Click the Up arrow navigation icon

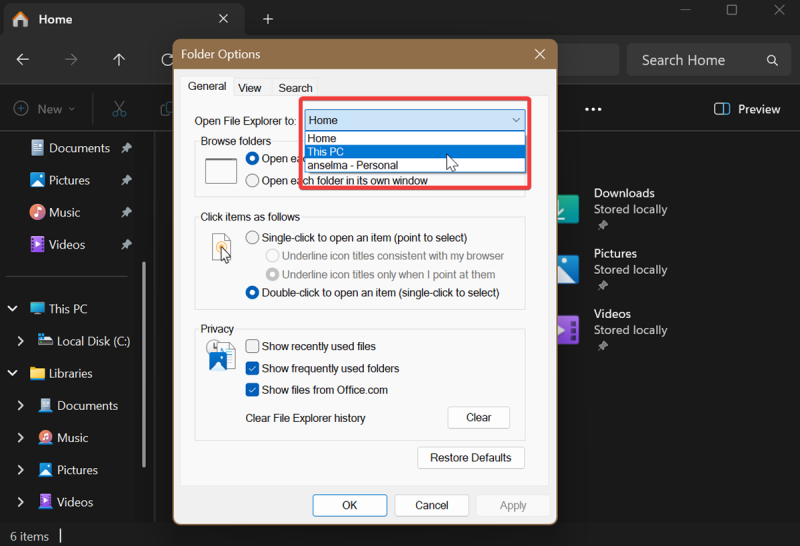click(119, 60)
